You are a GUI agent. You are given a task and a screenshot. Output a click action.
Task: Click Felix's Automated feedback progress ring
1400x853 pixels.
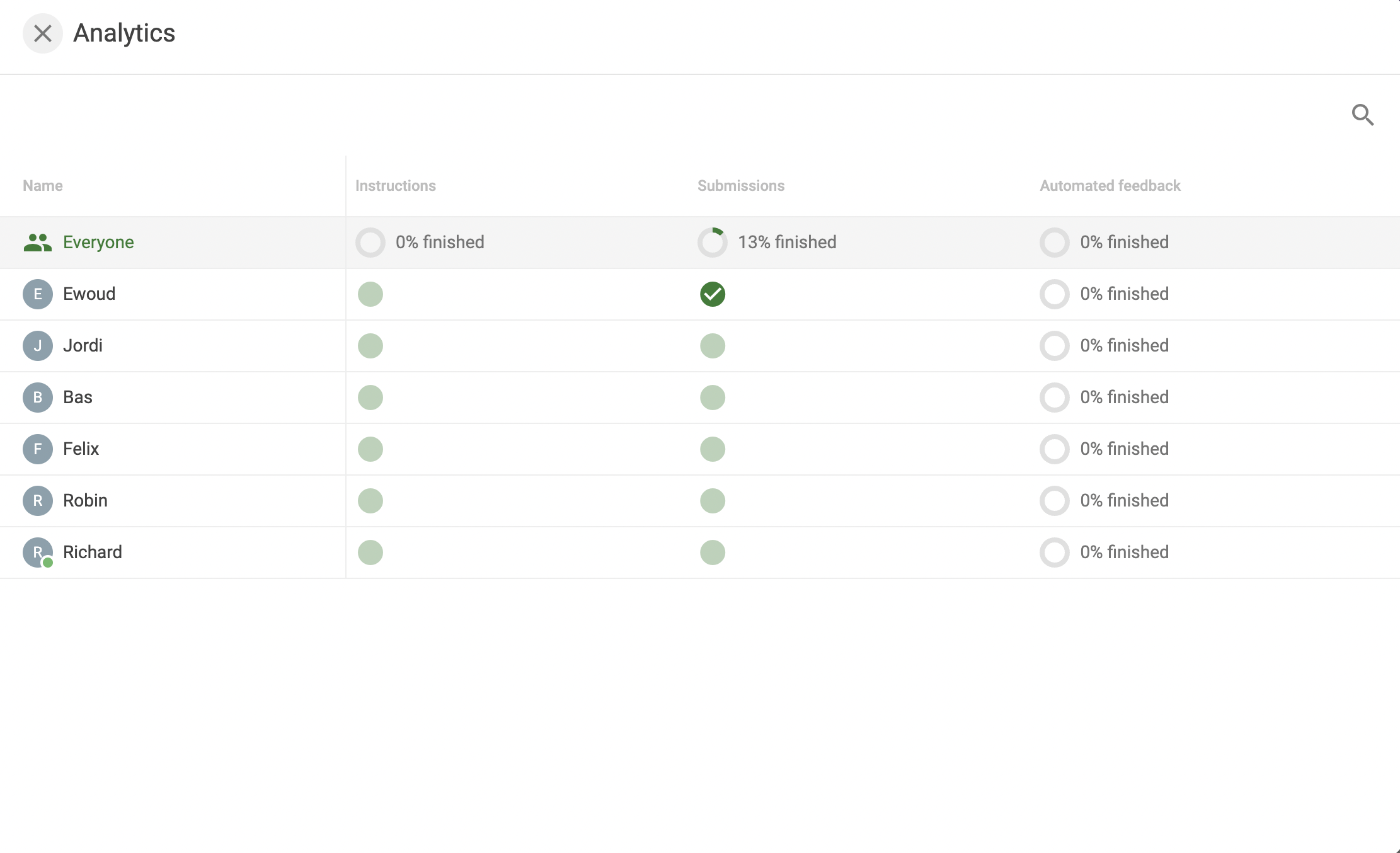pos(1055,449)
